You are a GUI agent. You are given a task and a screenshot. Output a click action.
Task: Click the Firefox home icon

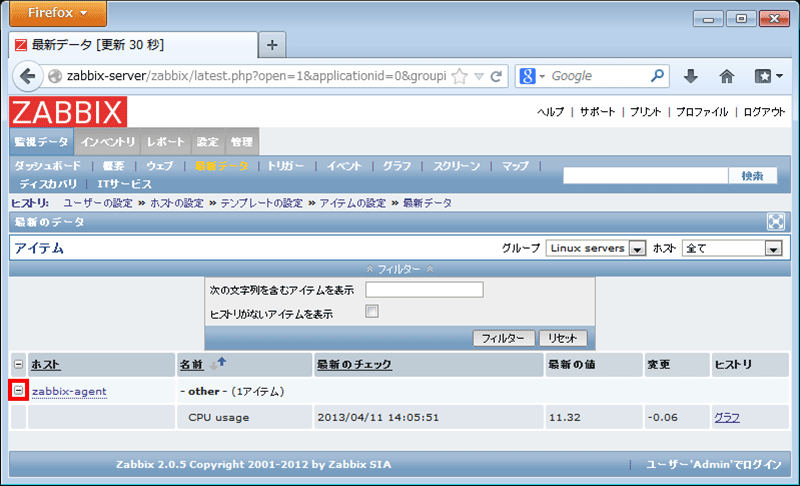(727, 76)
